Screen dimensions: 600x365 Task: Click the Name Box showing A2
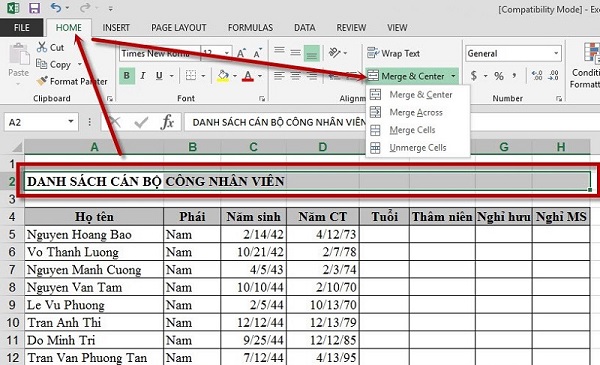coord(41,122)
